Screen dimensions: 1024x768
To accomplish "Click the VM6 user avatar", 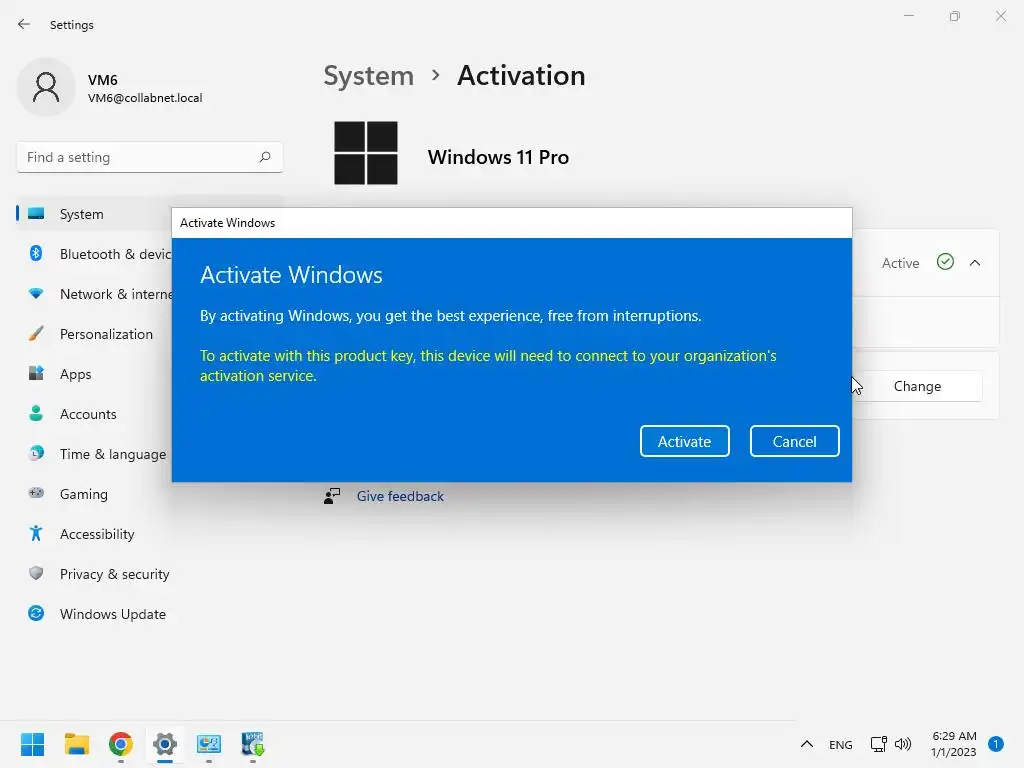I will pos(46,87).
